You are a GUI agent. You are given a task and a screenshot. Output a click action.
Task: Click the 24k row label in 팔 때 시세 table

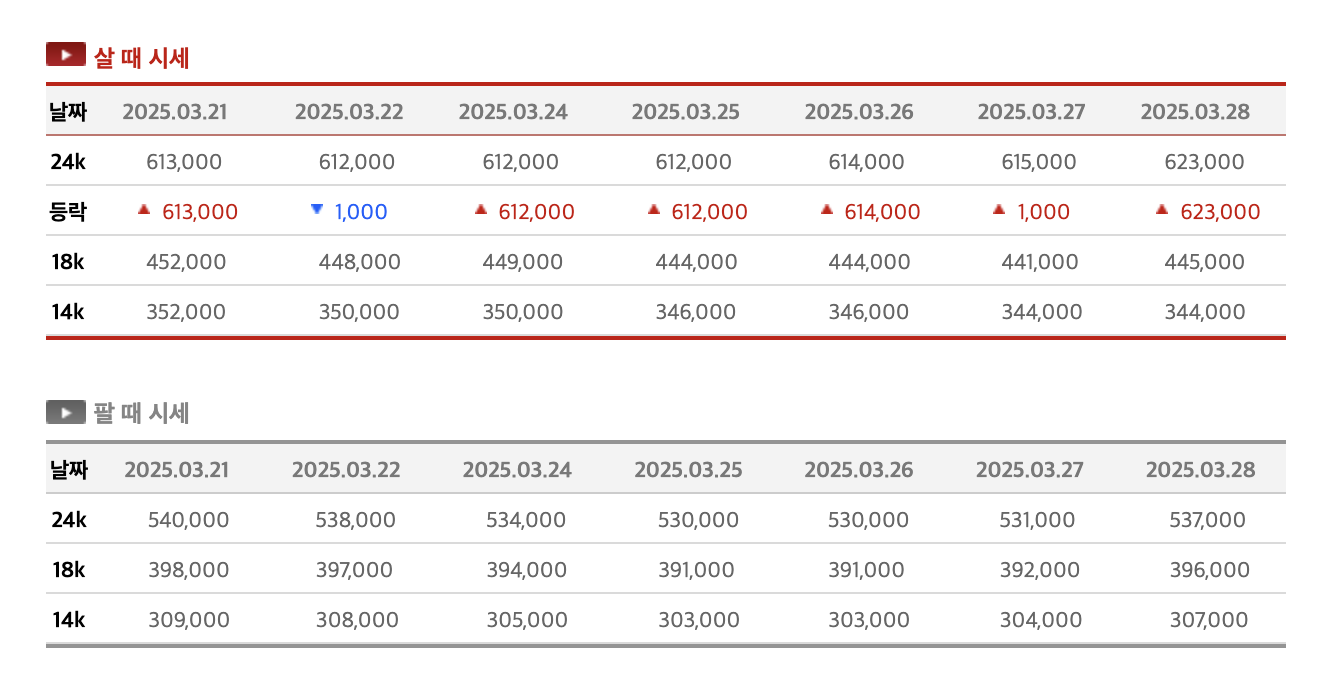pos(69,520)
